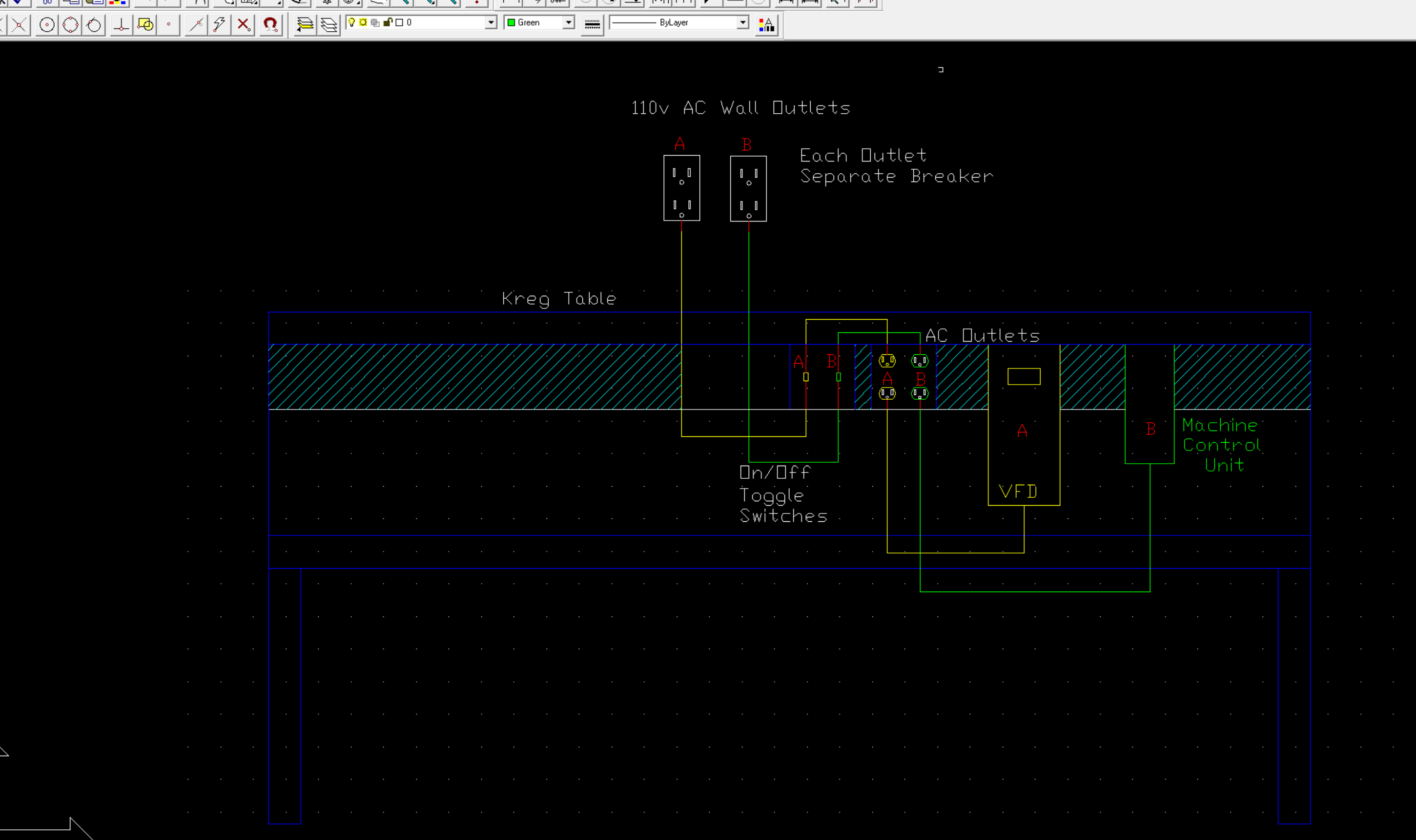Click the Green color swatch square
The image size is (1416, 840).
tap(511, 22)
